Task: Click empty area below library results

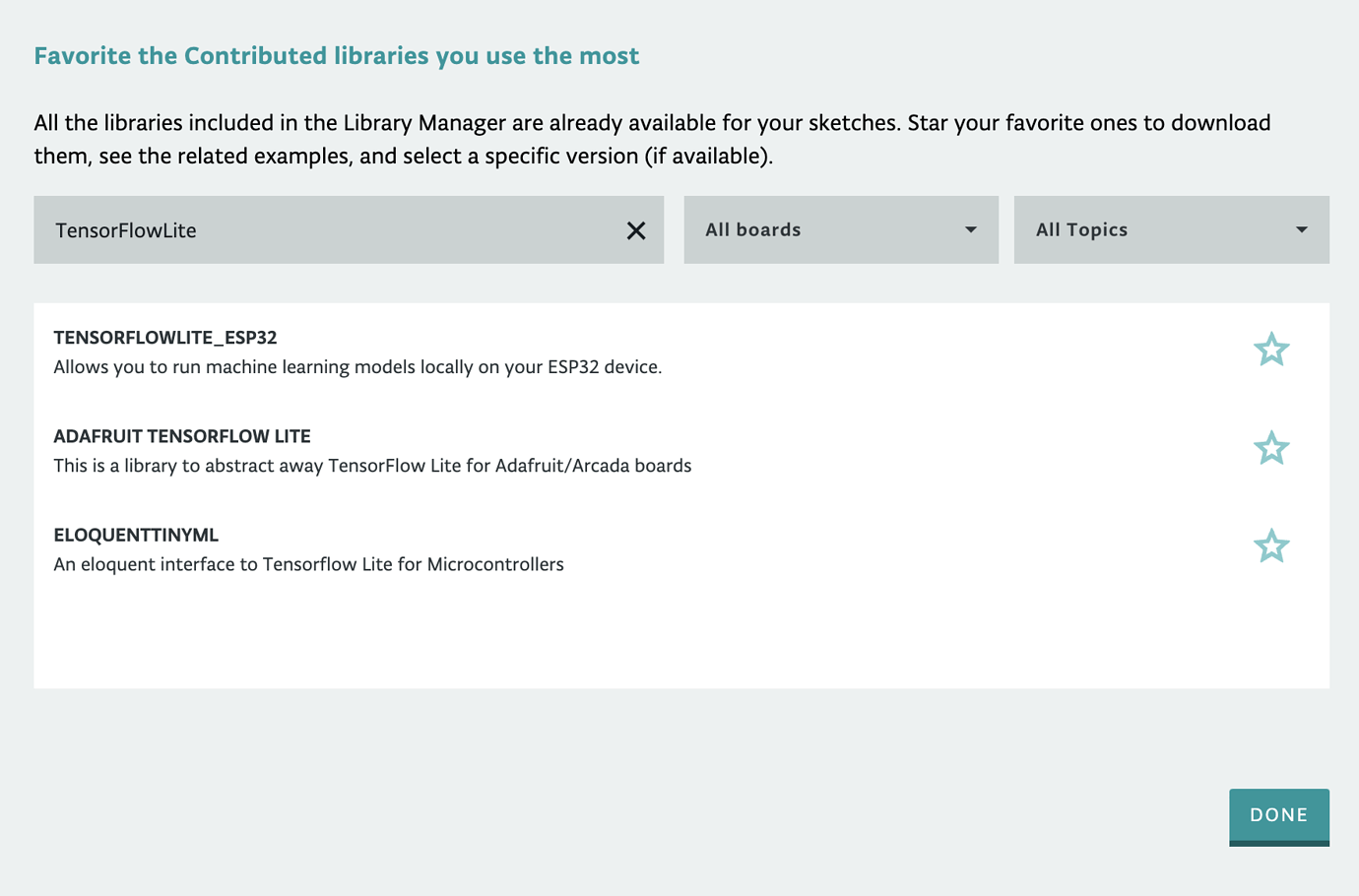Action: tap(679, 635)
